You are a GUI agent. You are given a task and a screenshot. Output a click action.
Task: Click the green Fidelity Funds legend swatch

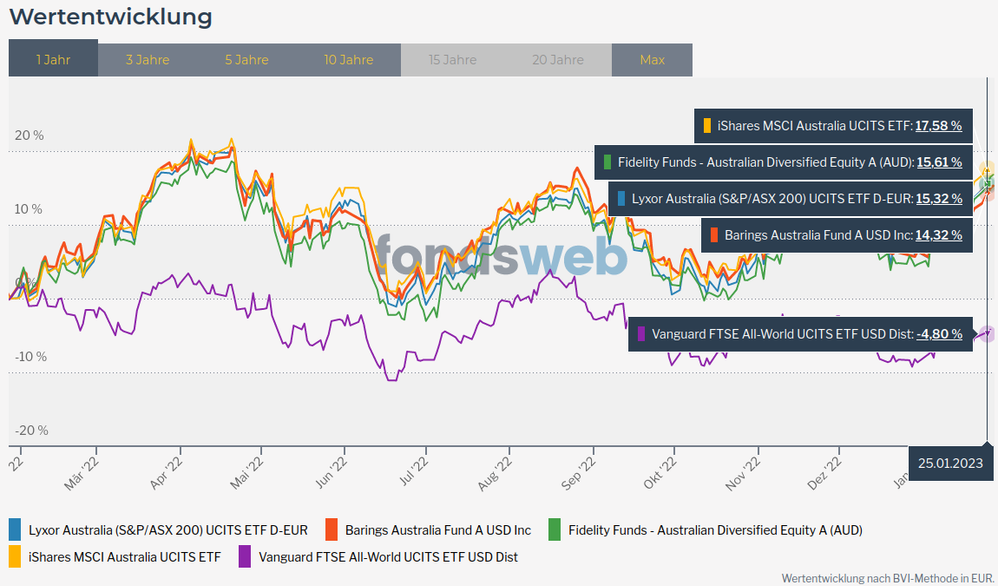pyautogui.click(x=554, y=529)
